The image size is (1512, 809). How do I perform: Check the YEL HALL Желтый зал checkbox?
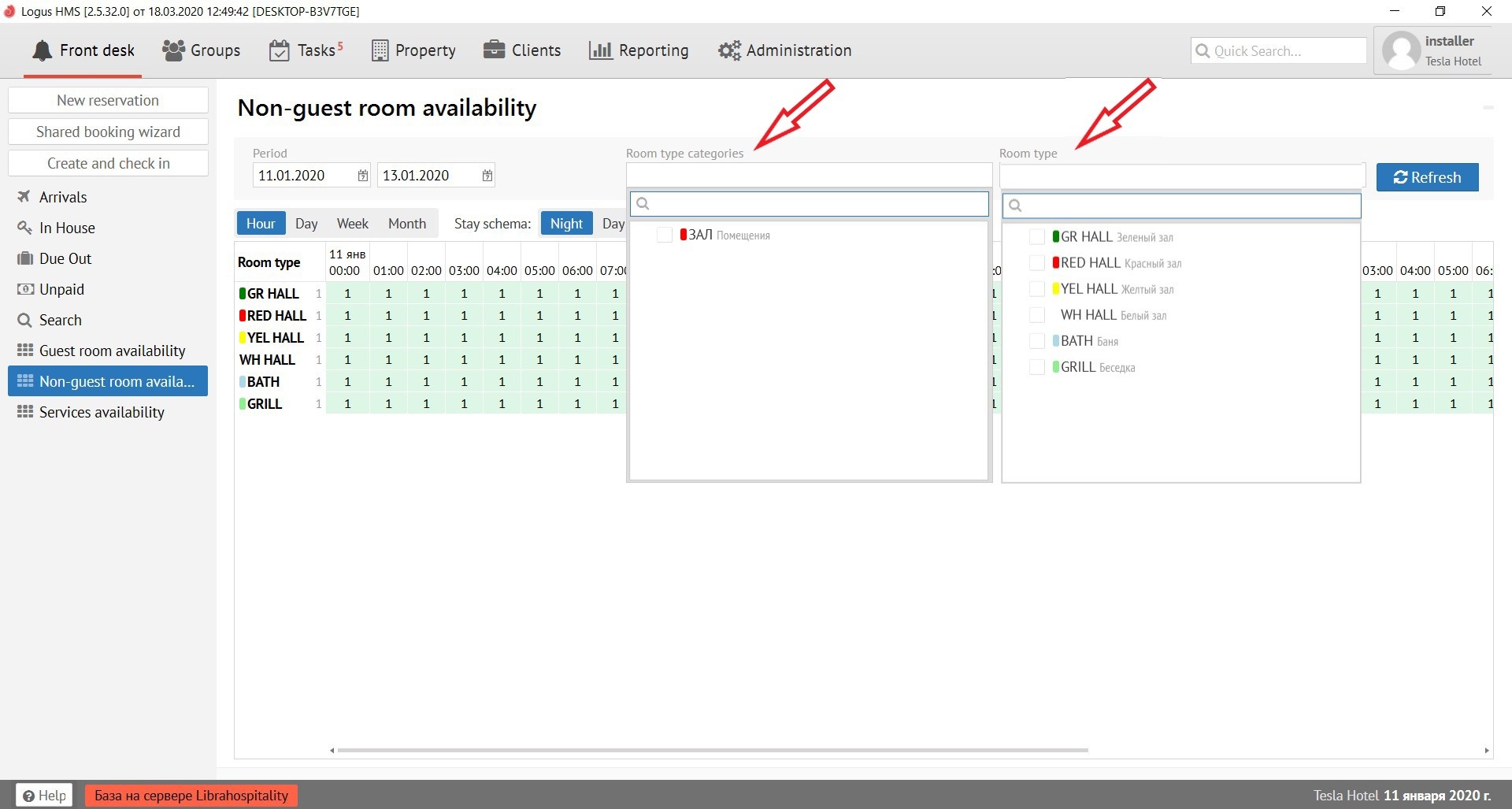(x=1037, y=288)
